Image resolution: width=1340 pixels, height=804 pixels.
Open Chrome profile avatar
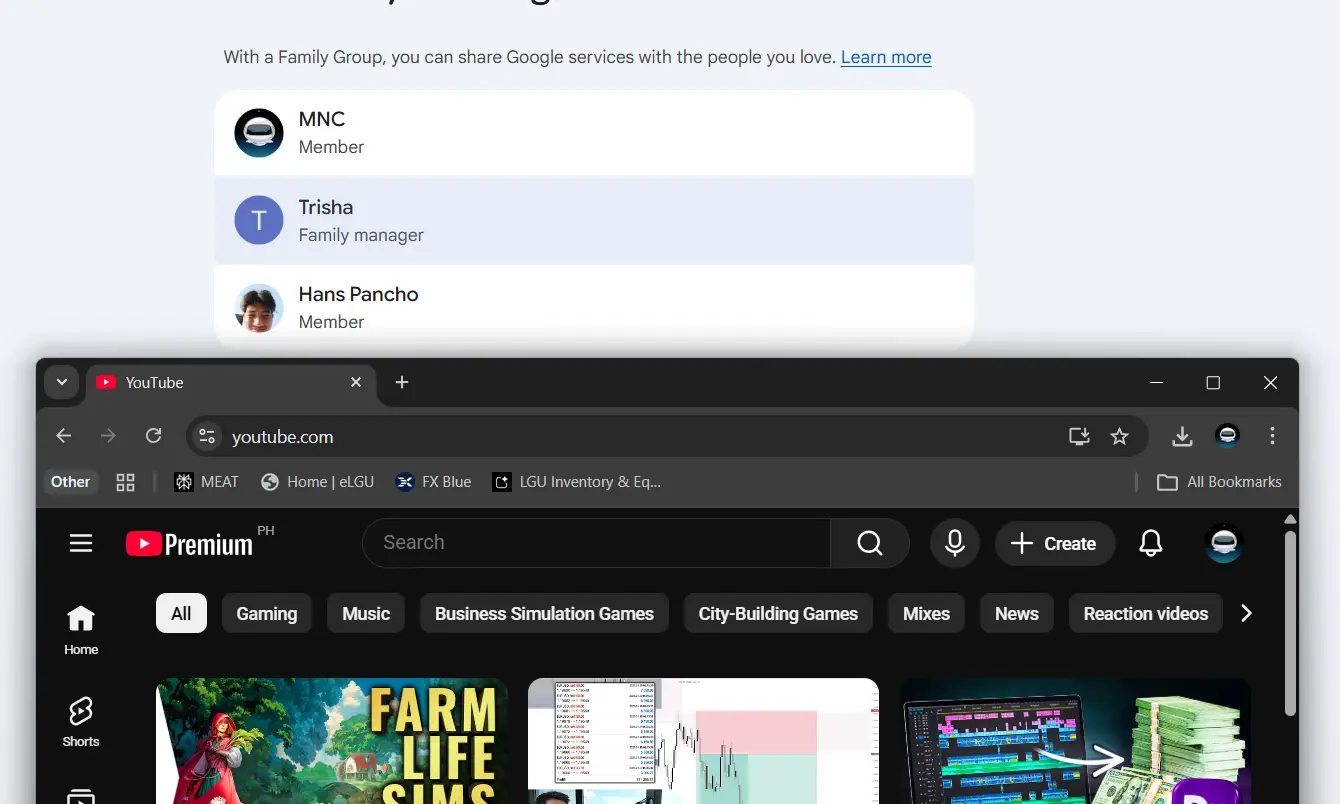click(1227, 436)
